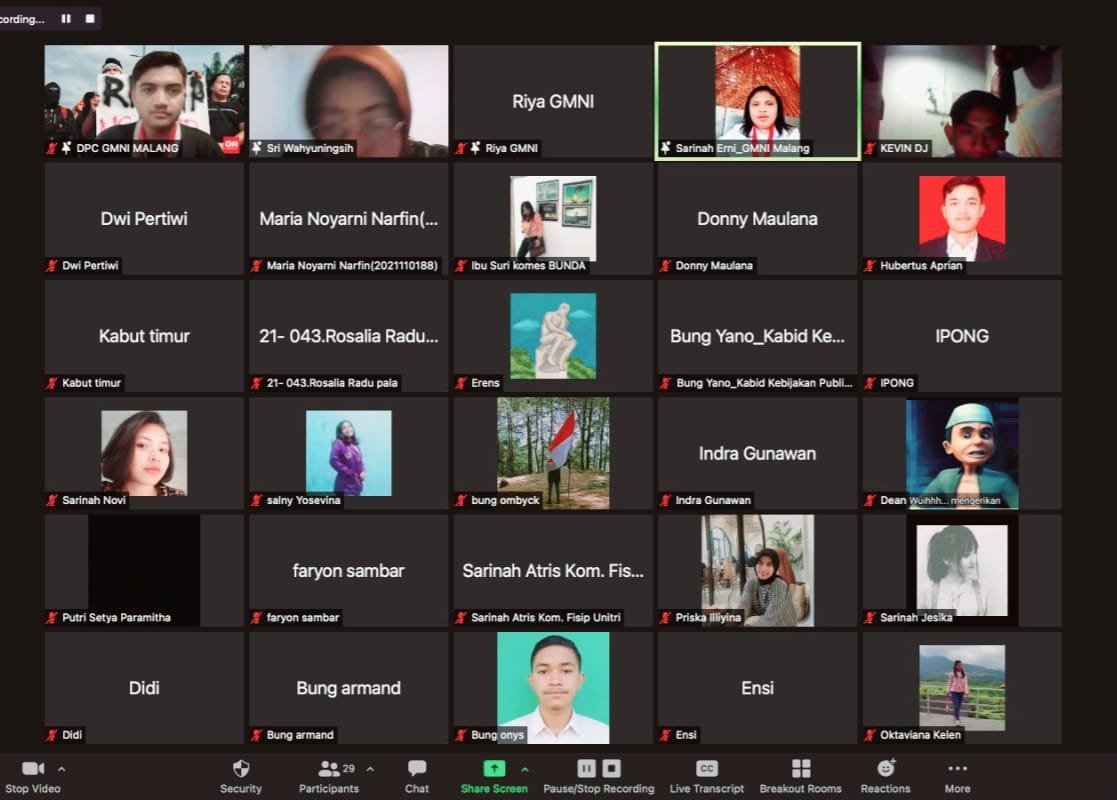Select the DPC GMNI MALANG video tile
The height and width of the screenshot is (800, 1117).
(x=144, y=100)
